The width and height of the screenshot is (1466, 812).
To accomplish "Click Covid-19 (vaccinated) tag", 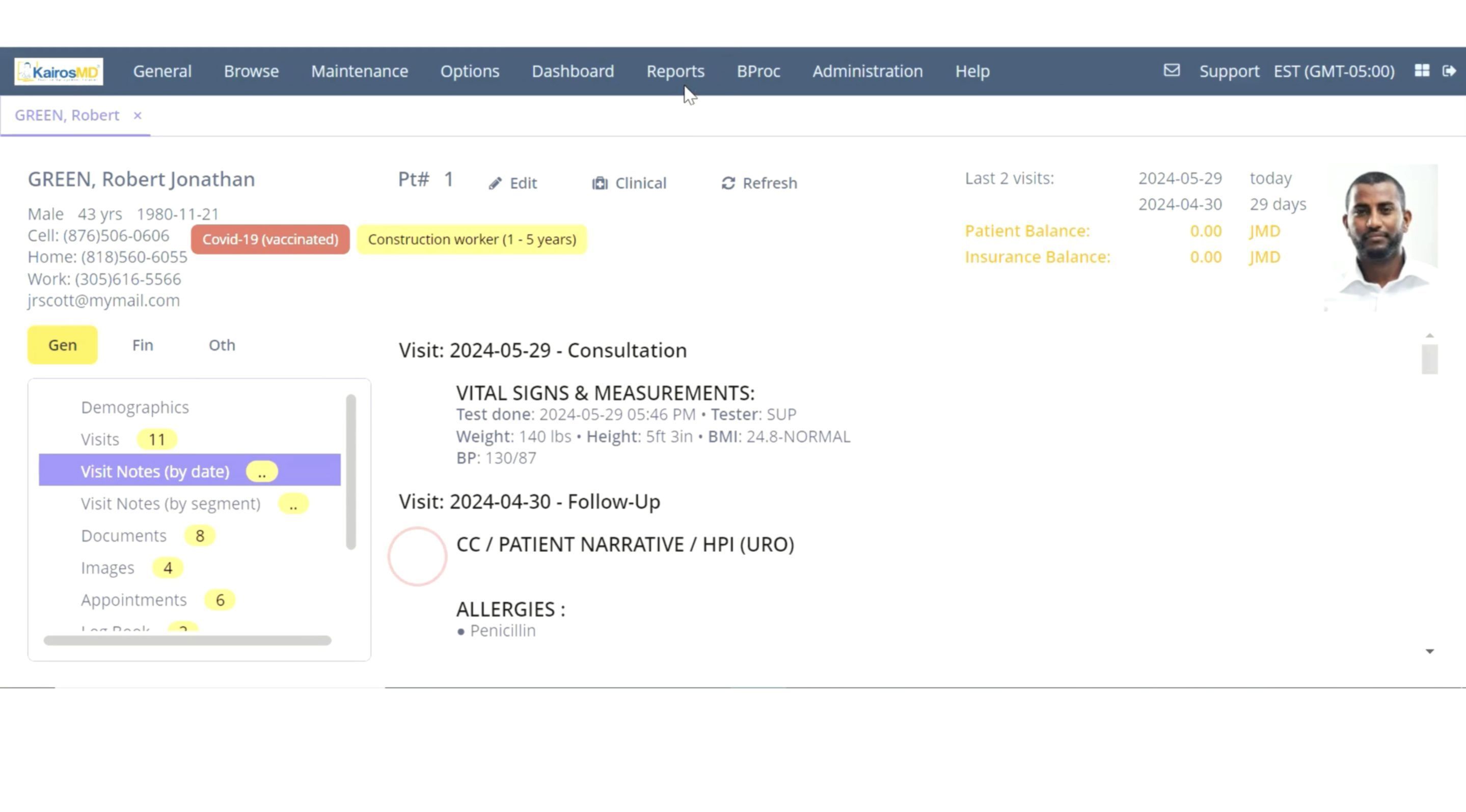I will click(270, 239).
